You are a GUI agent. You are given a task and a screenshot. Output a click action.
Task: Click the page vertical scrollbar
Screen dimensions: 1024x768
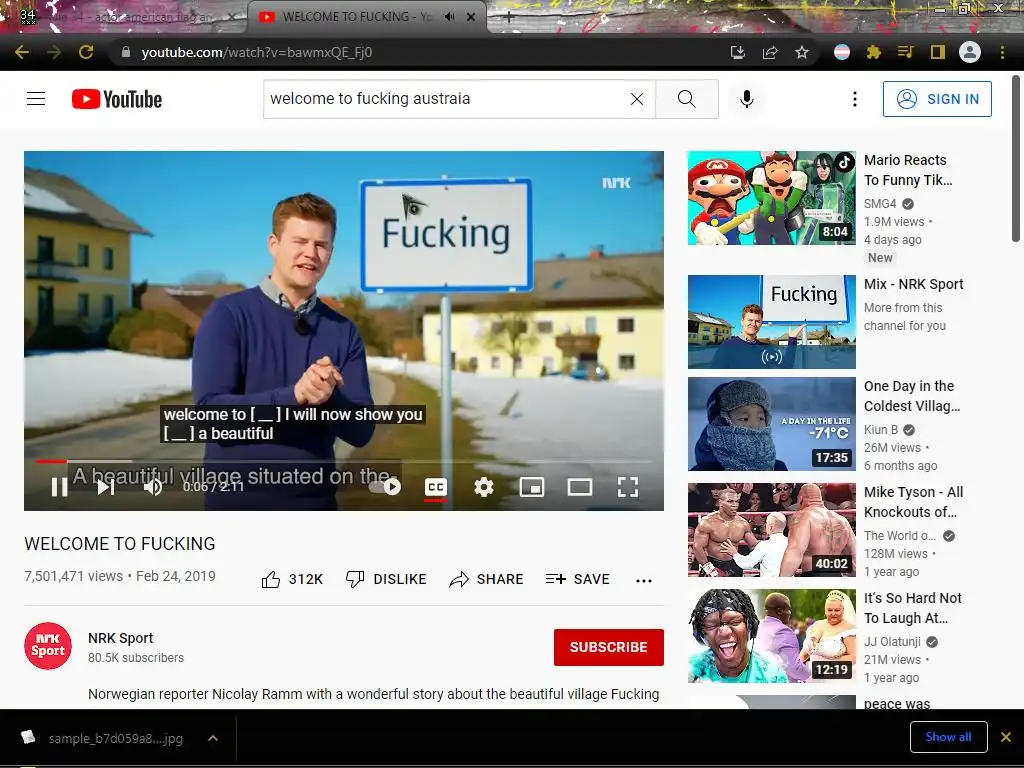(1016, 159)
